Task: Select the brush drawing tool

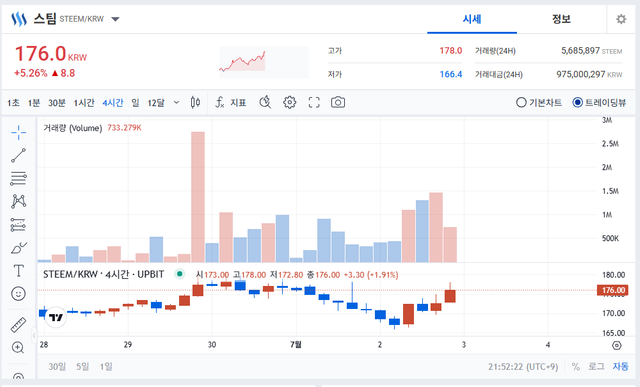Action: click(18, 247)
